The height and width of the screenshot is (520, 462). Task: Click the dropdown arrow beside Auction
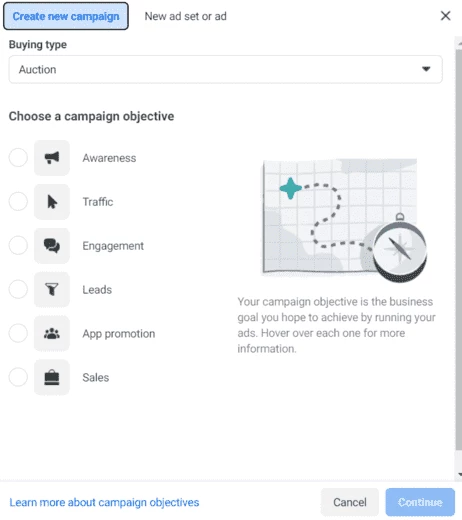[426, 69]
